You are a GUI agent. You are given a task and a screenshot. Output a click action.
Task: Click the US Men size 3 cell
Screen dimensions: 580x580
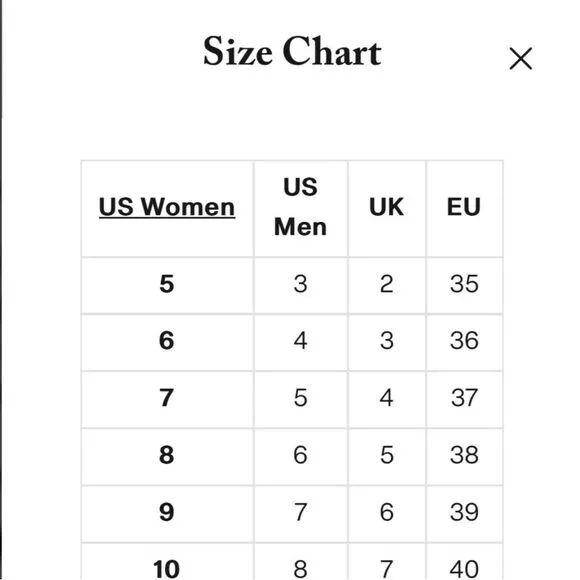(300, 284)
